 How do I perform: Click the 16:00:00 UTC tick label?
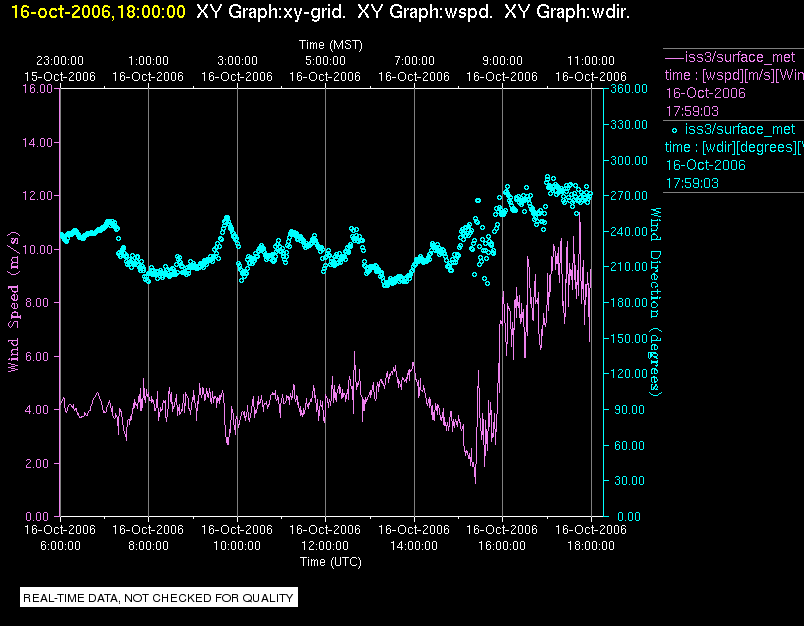(502, 546)
